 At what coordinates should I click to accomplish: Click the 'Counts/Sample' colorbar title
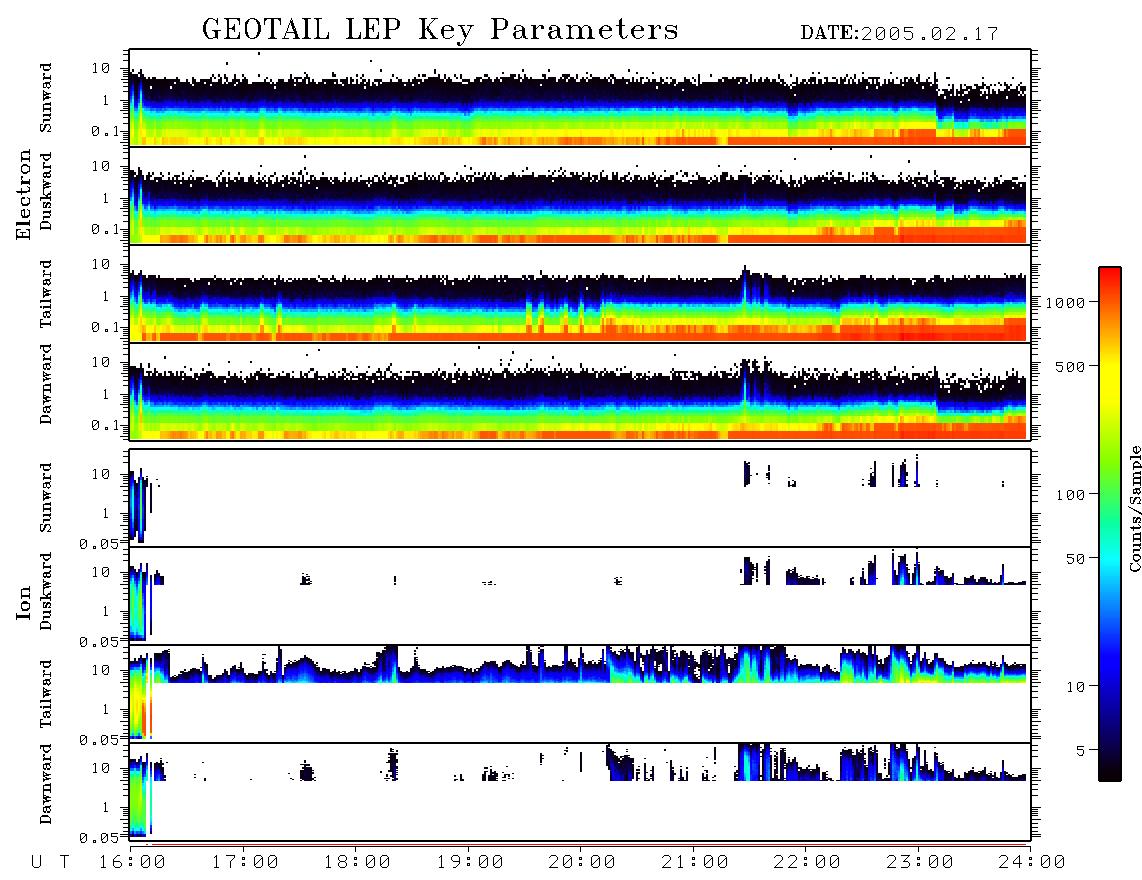(1135, 509)
